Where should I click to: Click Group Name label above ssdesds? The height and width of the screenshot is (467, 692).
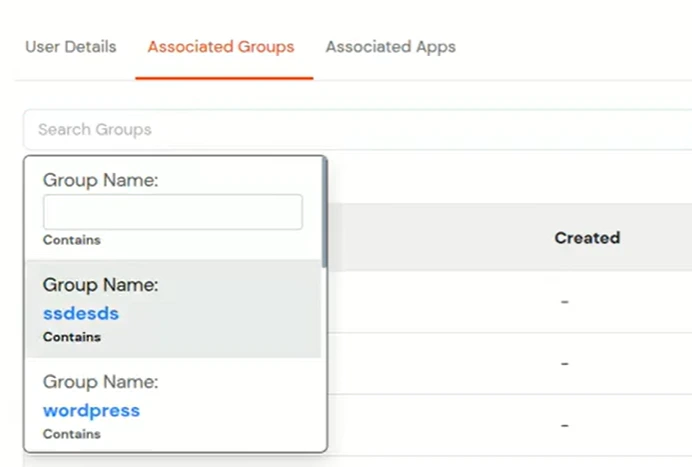(101, 285)
